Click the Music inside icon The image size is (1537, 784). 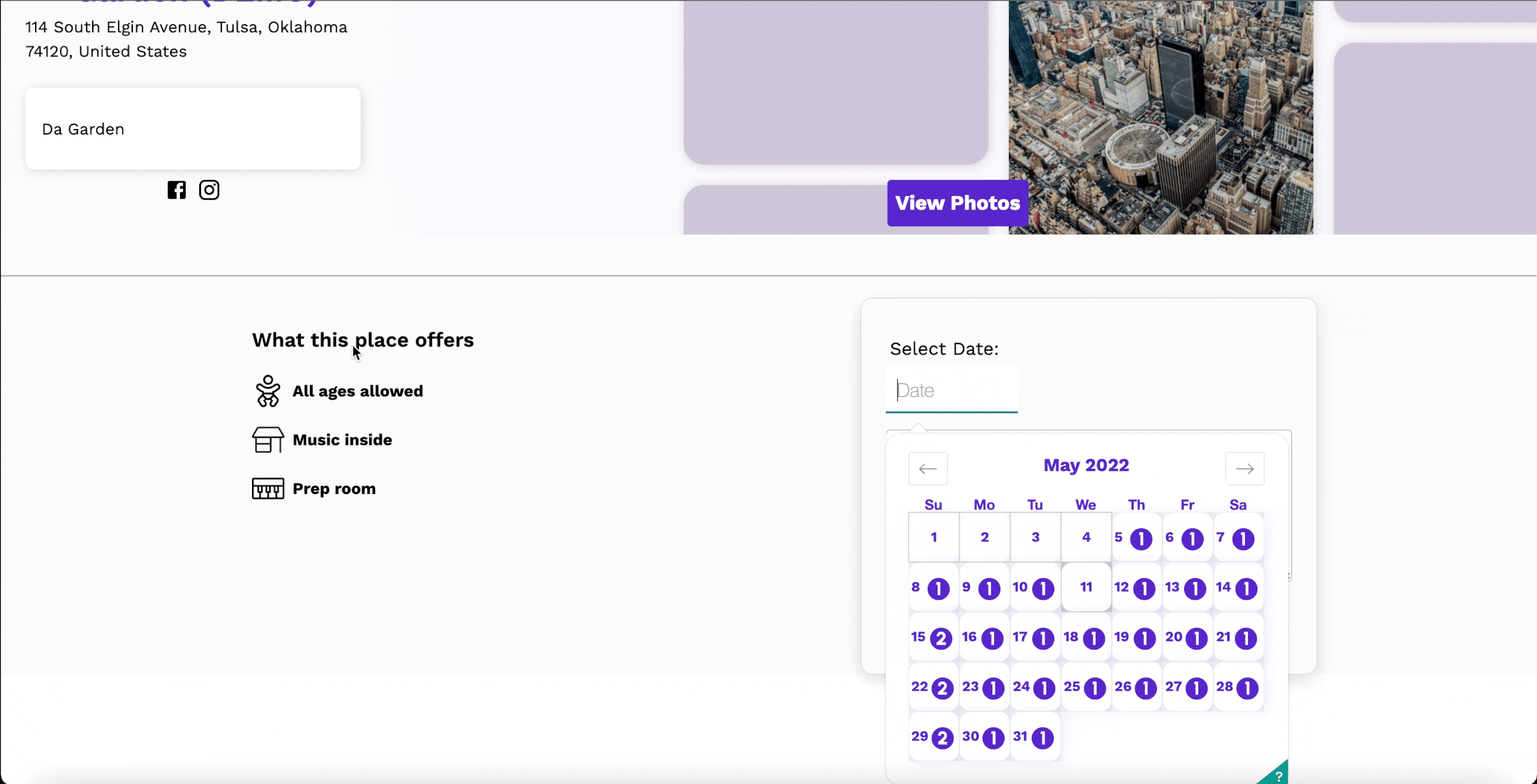[x=267, y=440]
